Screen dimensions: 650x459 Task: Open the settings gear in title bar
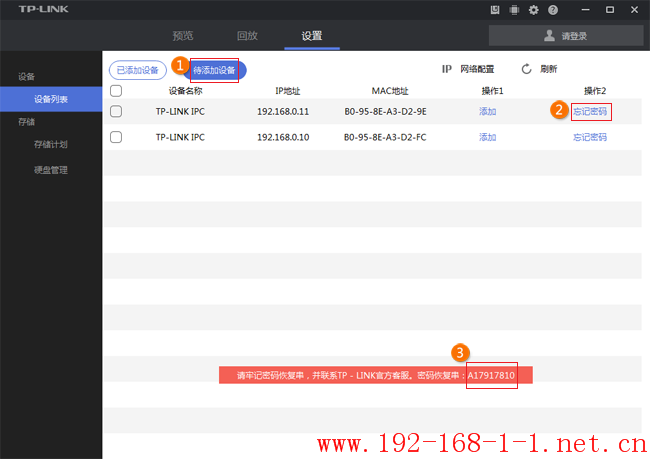click(534, 10)
